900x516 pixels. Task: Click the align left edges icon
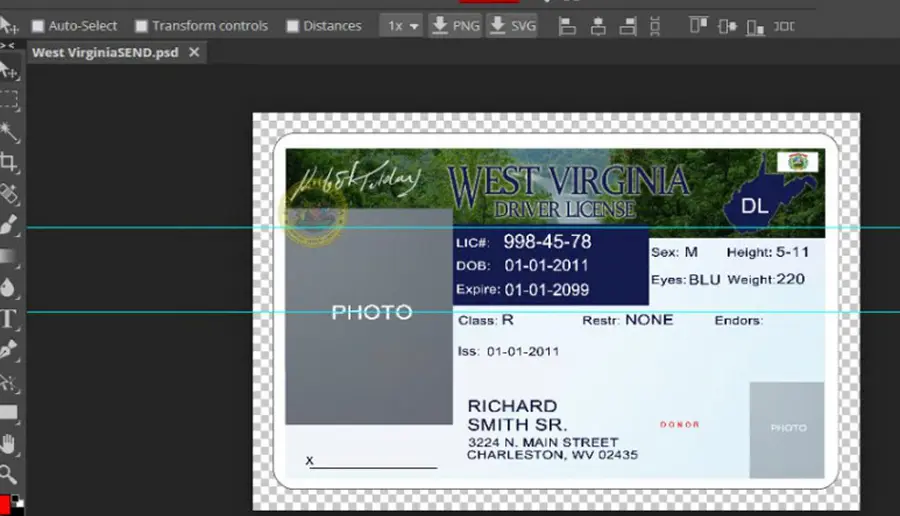click(x=567, y=26)
